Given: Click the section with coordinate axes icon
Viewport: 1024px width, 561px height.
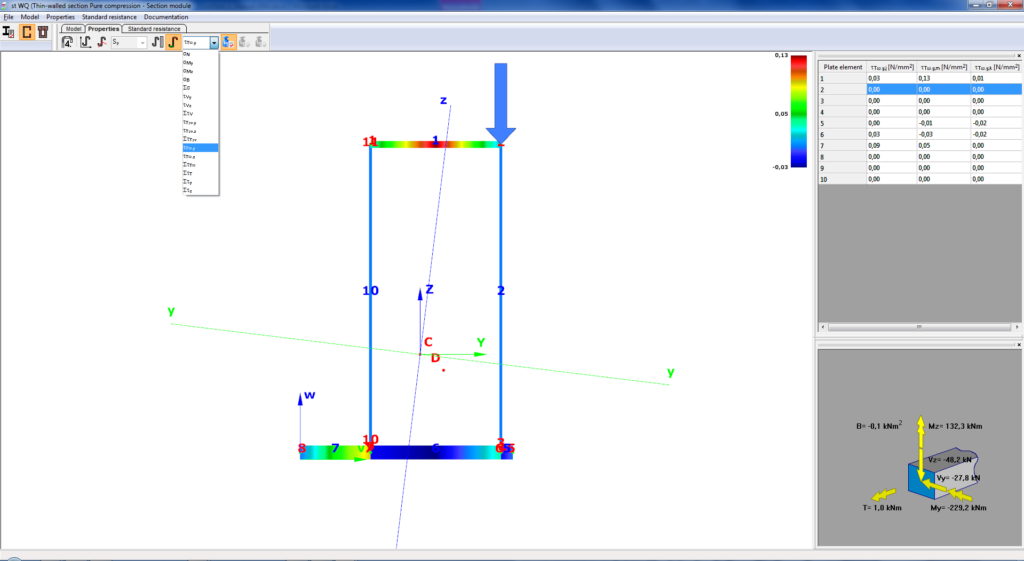Looking at the screenshot, I should [85, 42].
